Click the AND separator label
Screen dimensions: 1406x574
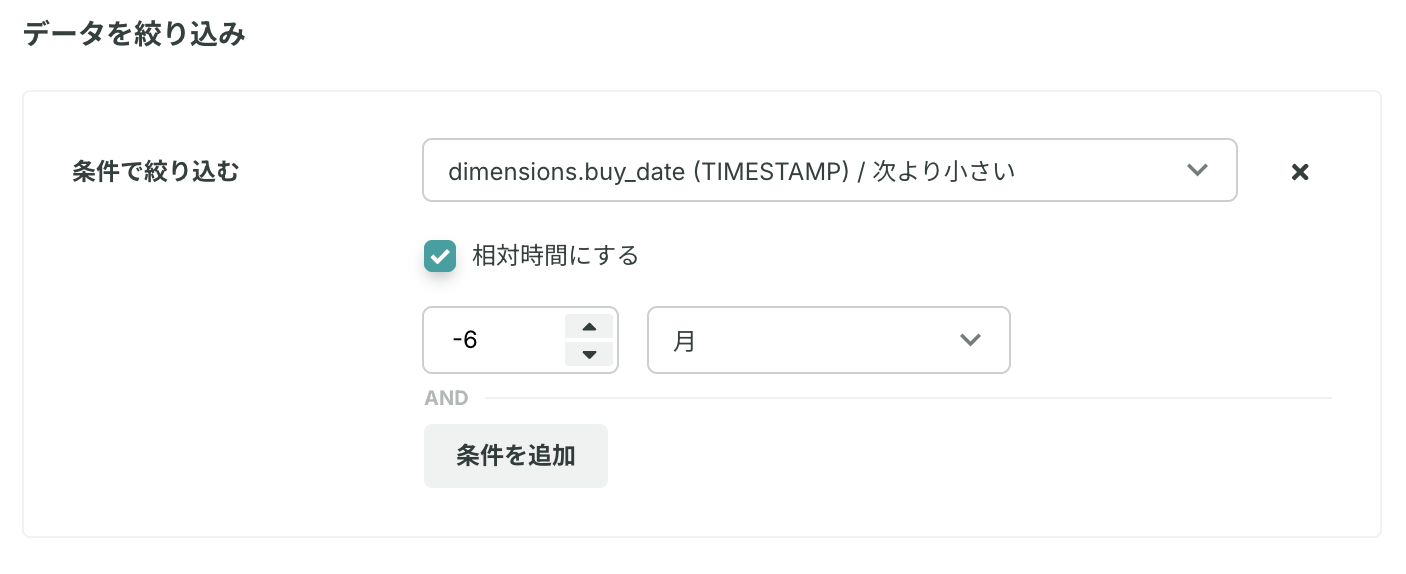(446, 398)
